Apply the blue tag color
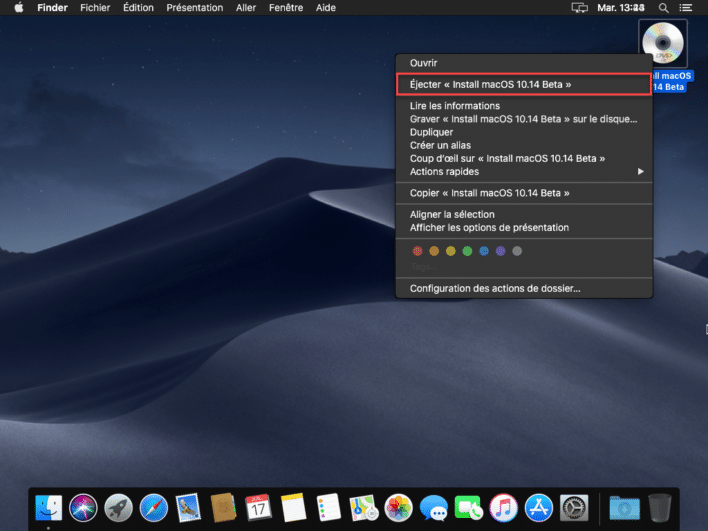 tap(484, 251)
